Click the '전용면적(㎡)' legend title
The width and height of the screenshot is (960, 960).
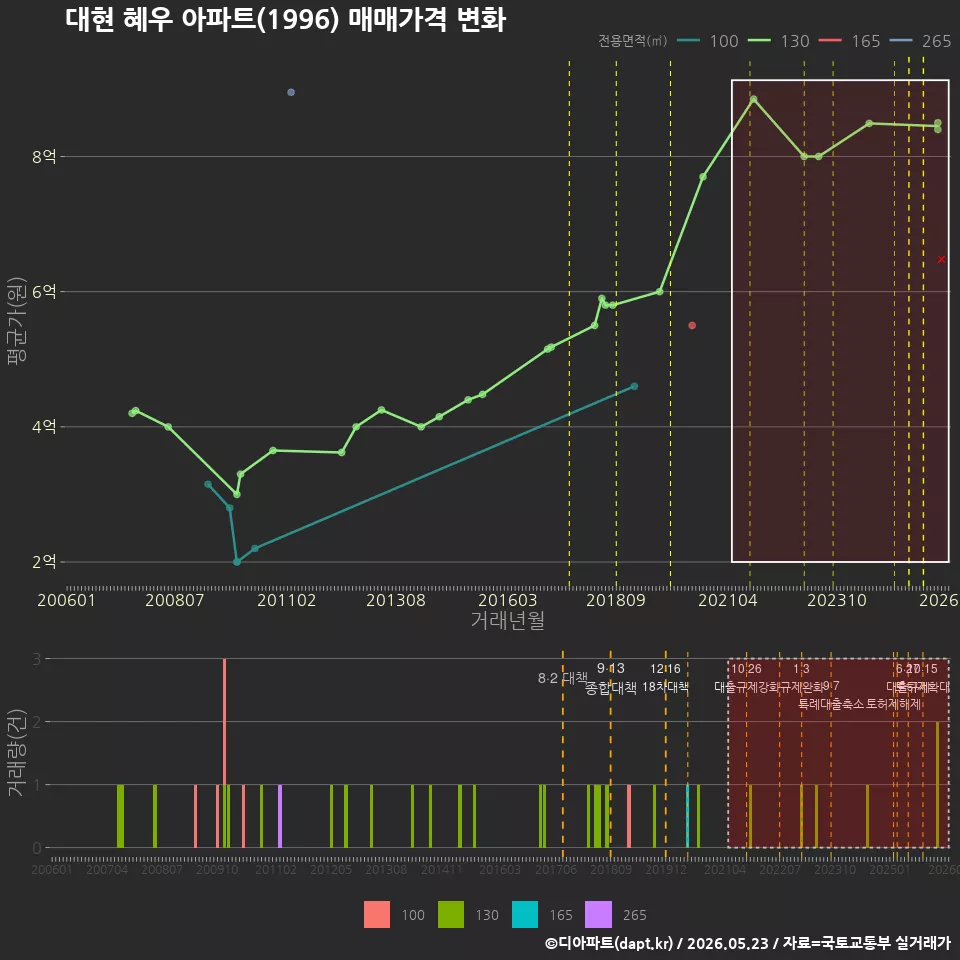tap(632, 40)
